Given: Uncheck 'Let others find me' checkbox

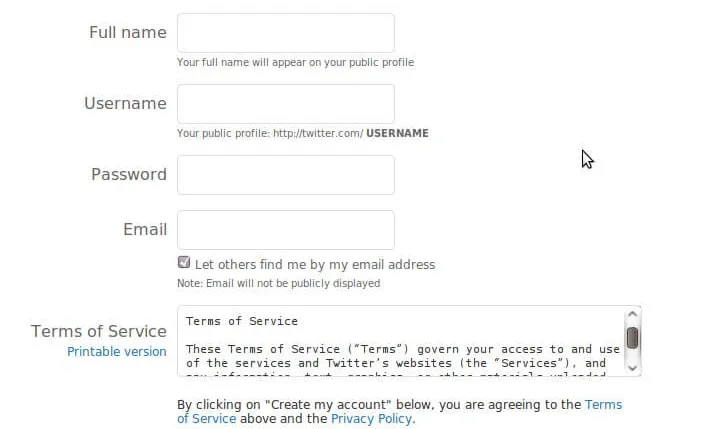Looking at the screenshot, I should pyautogui.click(x=184, y=263).
